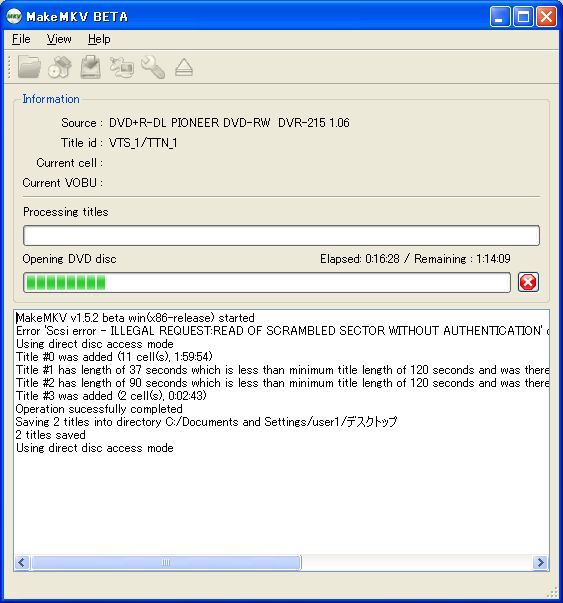This screenshot has height=603, width=563.
Task: Click log line 'Saving 2 titles into directory'
Action: (x=206, y=422)
